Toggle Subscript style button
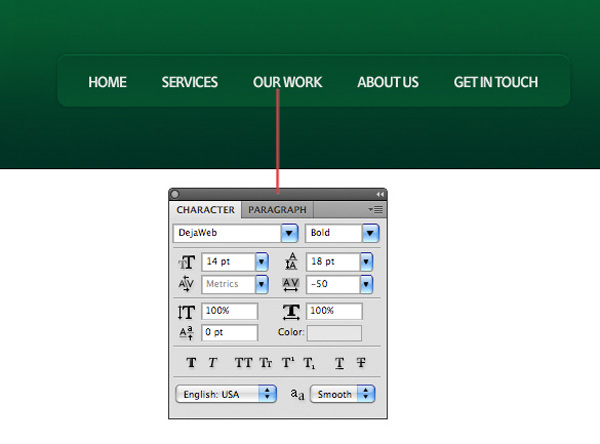This screenshot has width=600, height=444. click(x=309, y=362)
